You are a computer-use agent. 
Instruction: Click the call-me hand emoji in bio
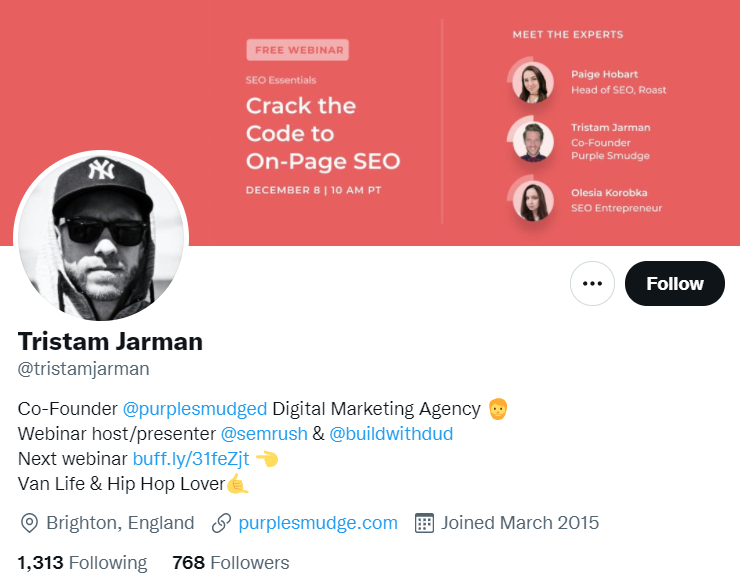tap(237, 484)
